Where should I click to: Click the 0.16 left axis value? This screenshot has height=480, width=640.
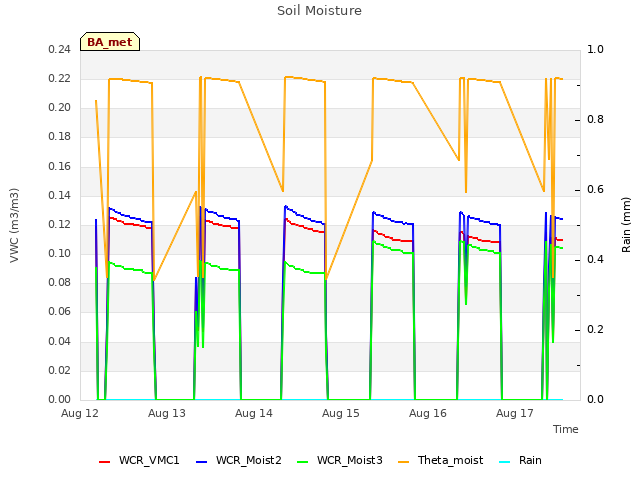coord(60,167)
